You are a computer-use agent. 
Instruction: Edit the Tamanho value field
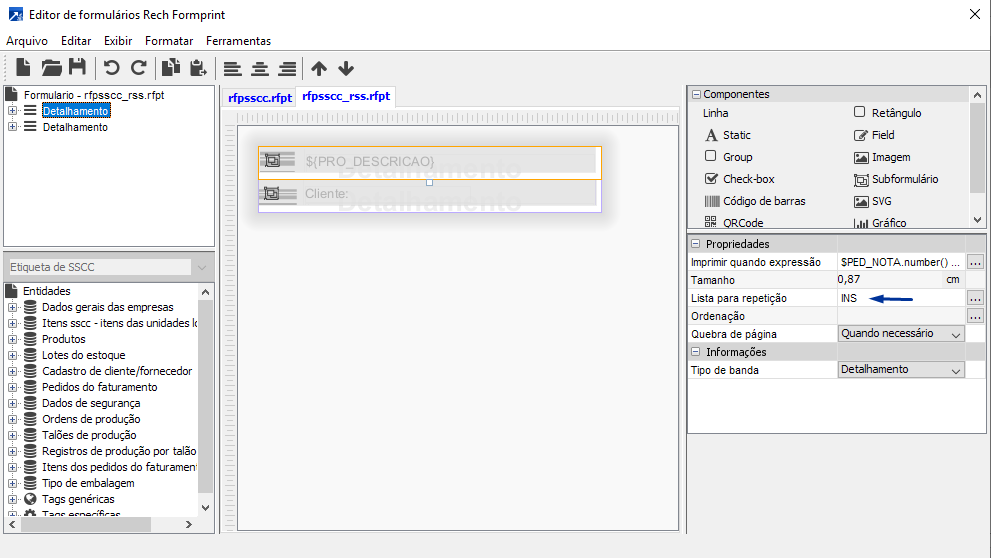point(890,279)
